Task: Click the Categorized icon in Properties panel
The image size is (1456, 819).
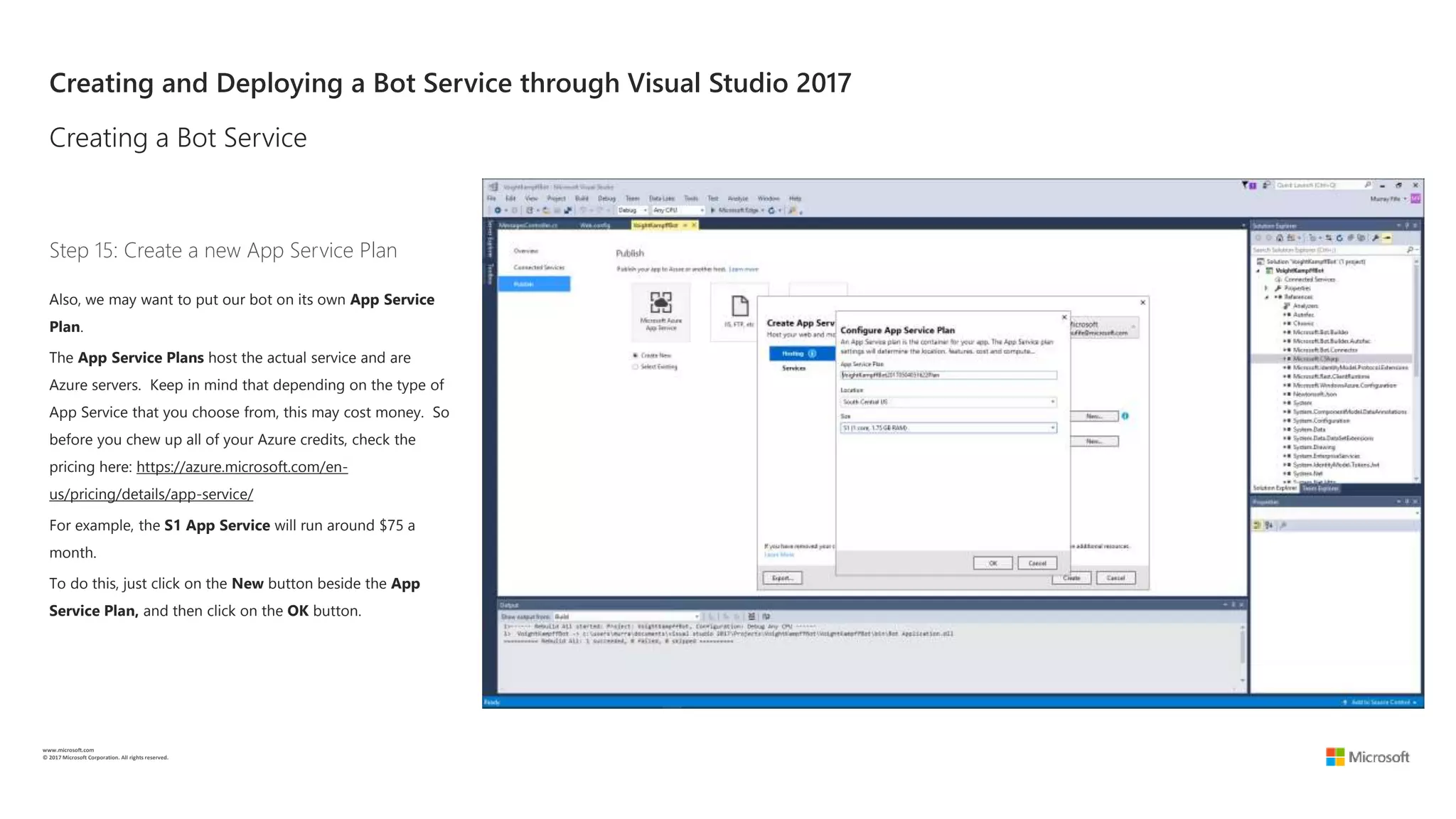Action: coord(1257,525)
